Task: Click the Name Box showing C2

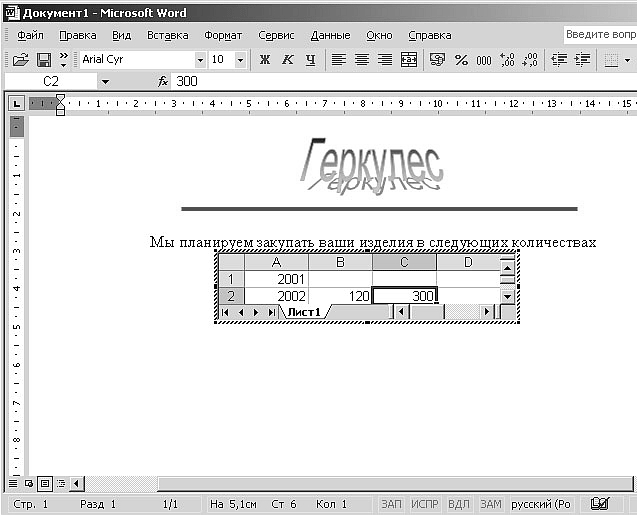Action: (x=51, y=82)
